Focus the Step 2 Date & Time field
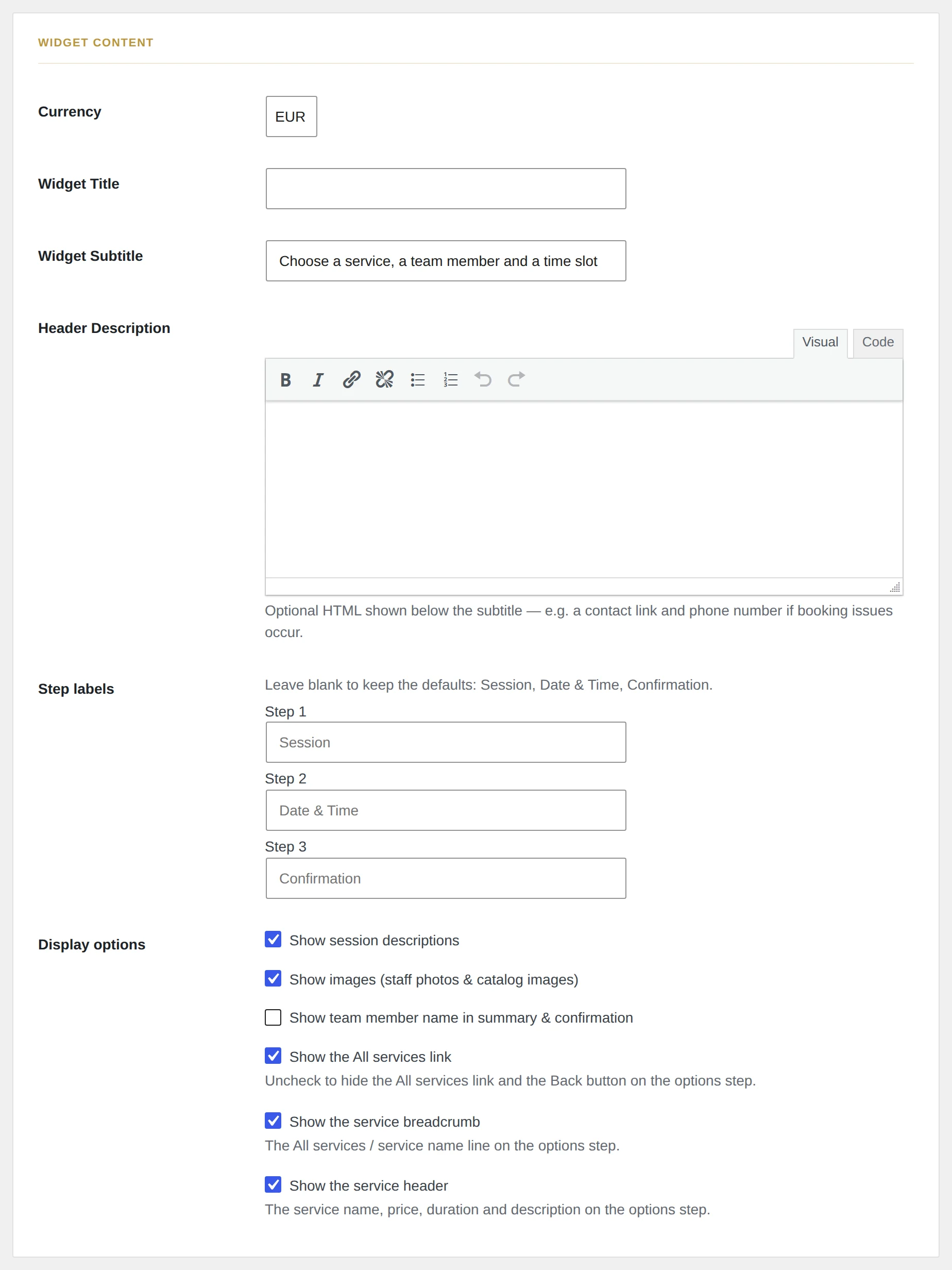Screen dimensions: 952x1270 coord(446,810)
